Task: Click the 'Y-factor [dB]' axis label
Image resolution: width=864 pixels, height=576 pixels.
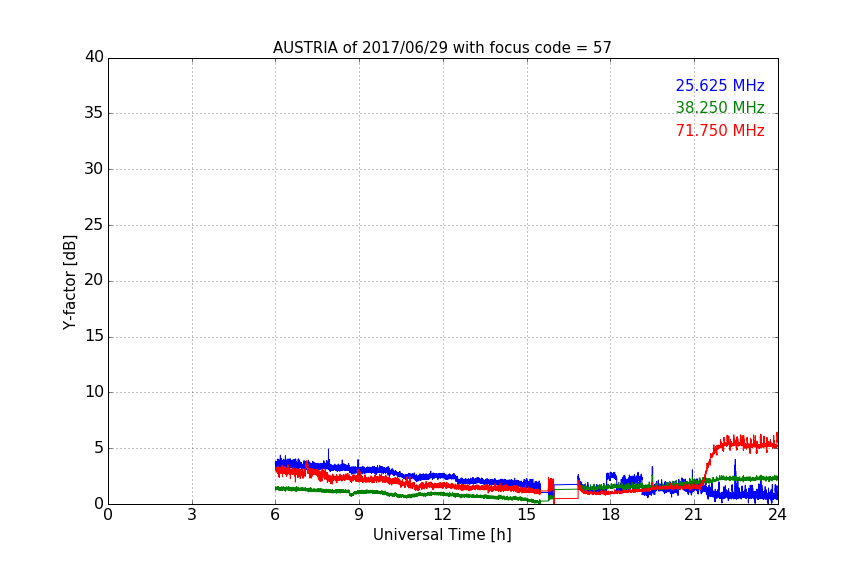Action: click(x=69, y=283)
